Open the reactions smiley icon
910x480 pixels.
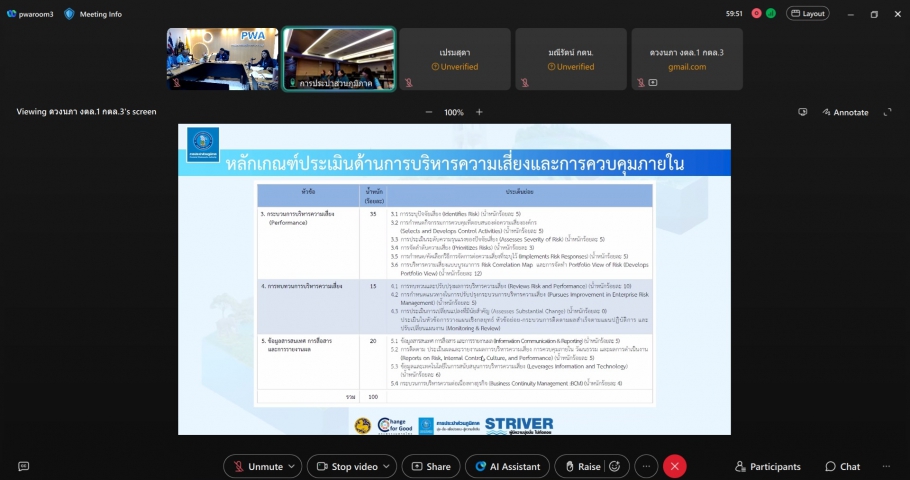[614, 466]
